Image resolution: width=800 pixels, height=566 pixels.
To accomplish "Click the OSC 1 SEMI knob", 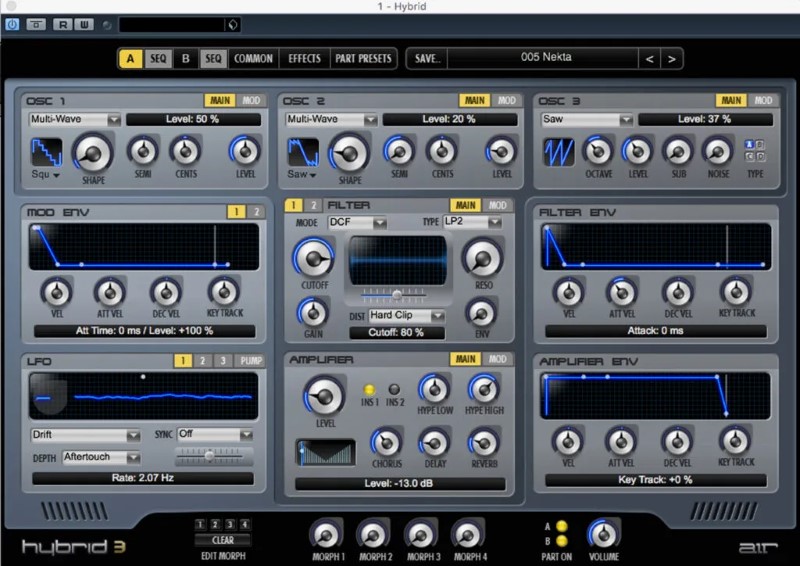I will pyautogui.click(x=143, y=151).
